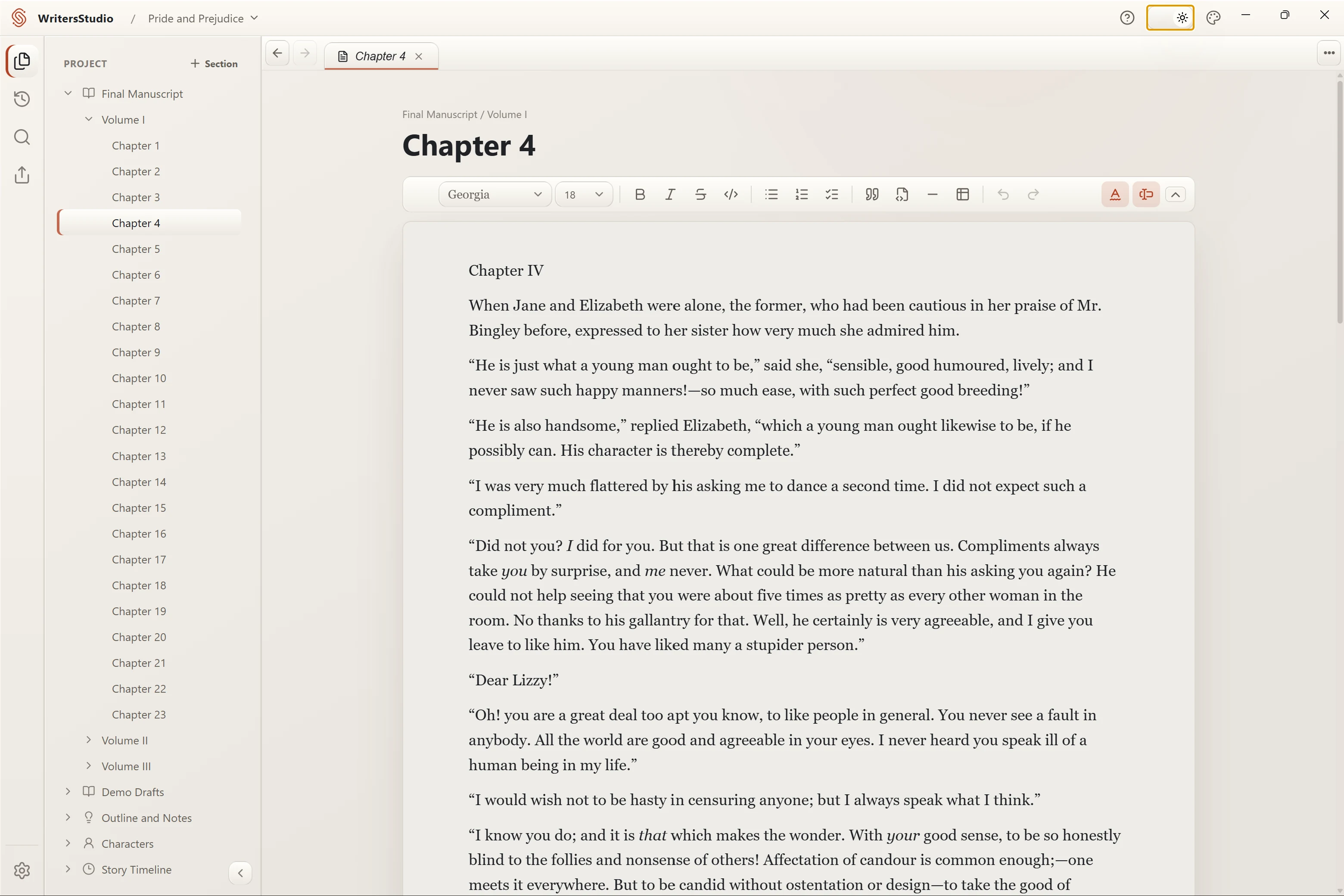1344x896 pixels.
Task: Open the project files sidebar icon
Action: click(22, 61)
